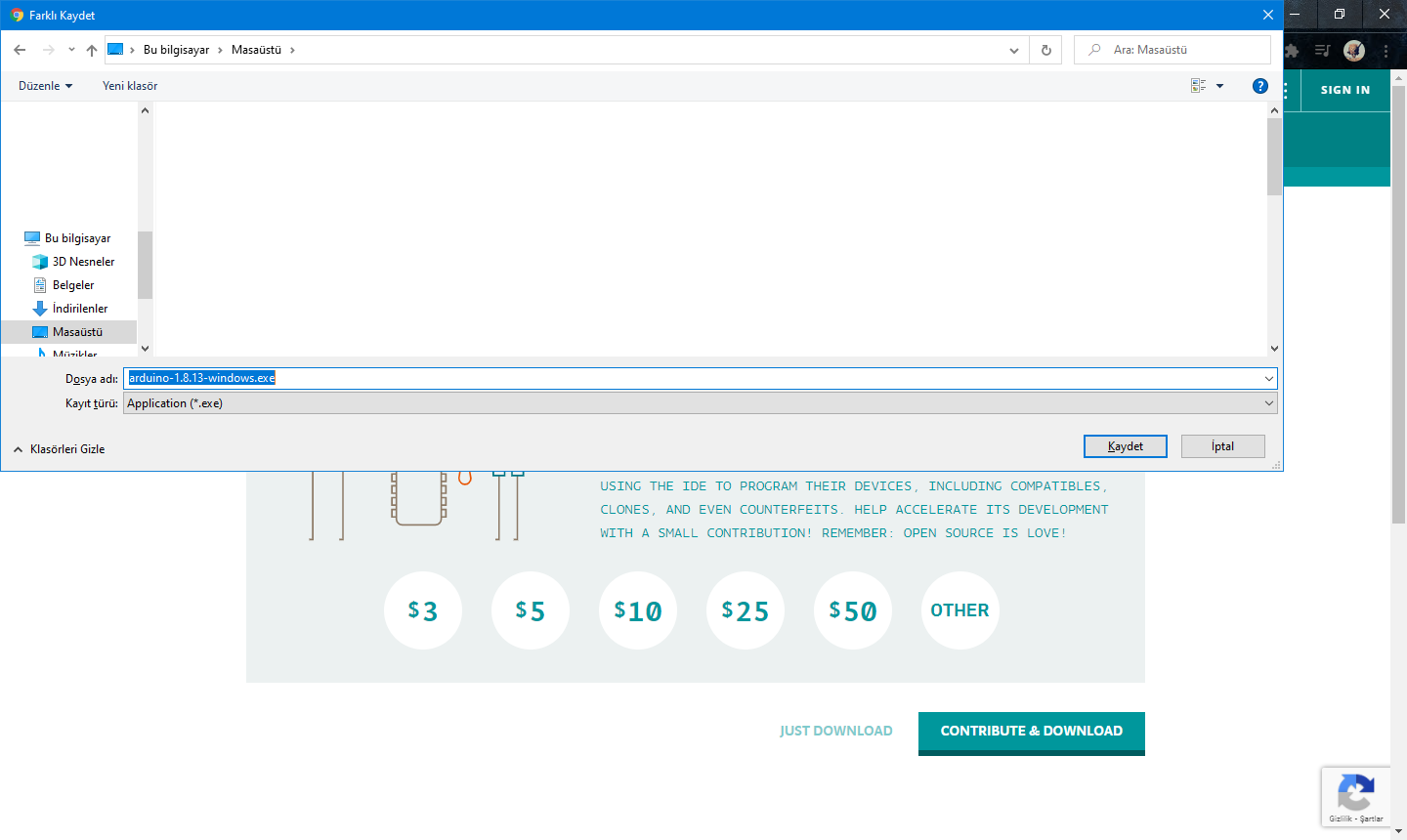Click the 3D Nesneler cube icon

coord(40,262)
